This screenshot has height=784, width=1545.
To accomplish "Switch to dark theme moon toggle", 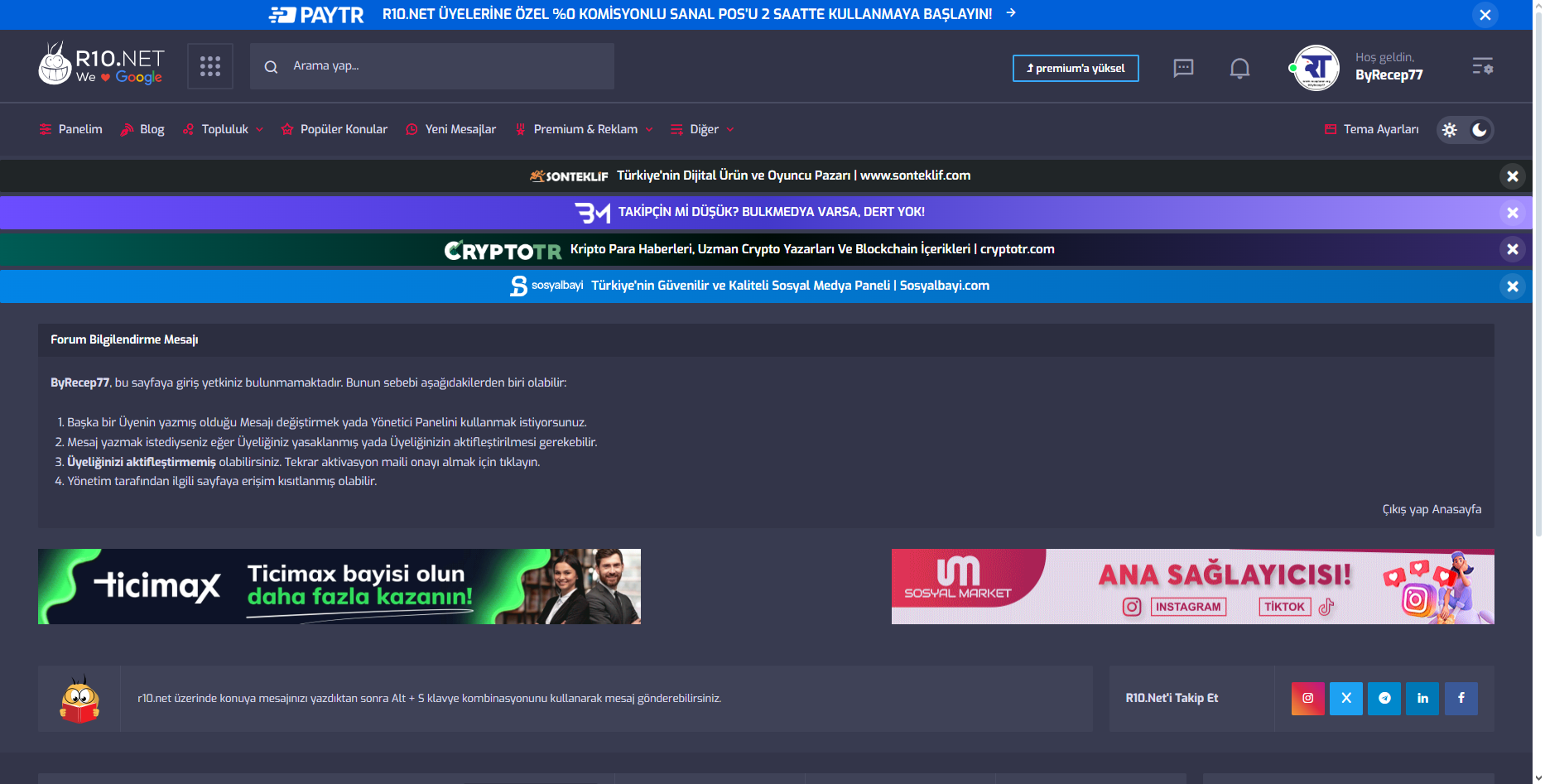I will click(1480, 130).
